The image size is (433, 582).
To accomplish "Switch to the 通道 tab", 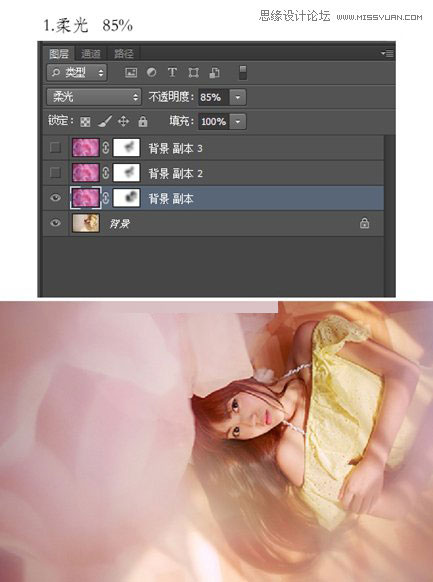I will tap(91, 54).
